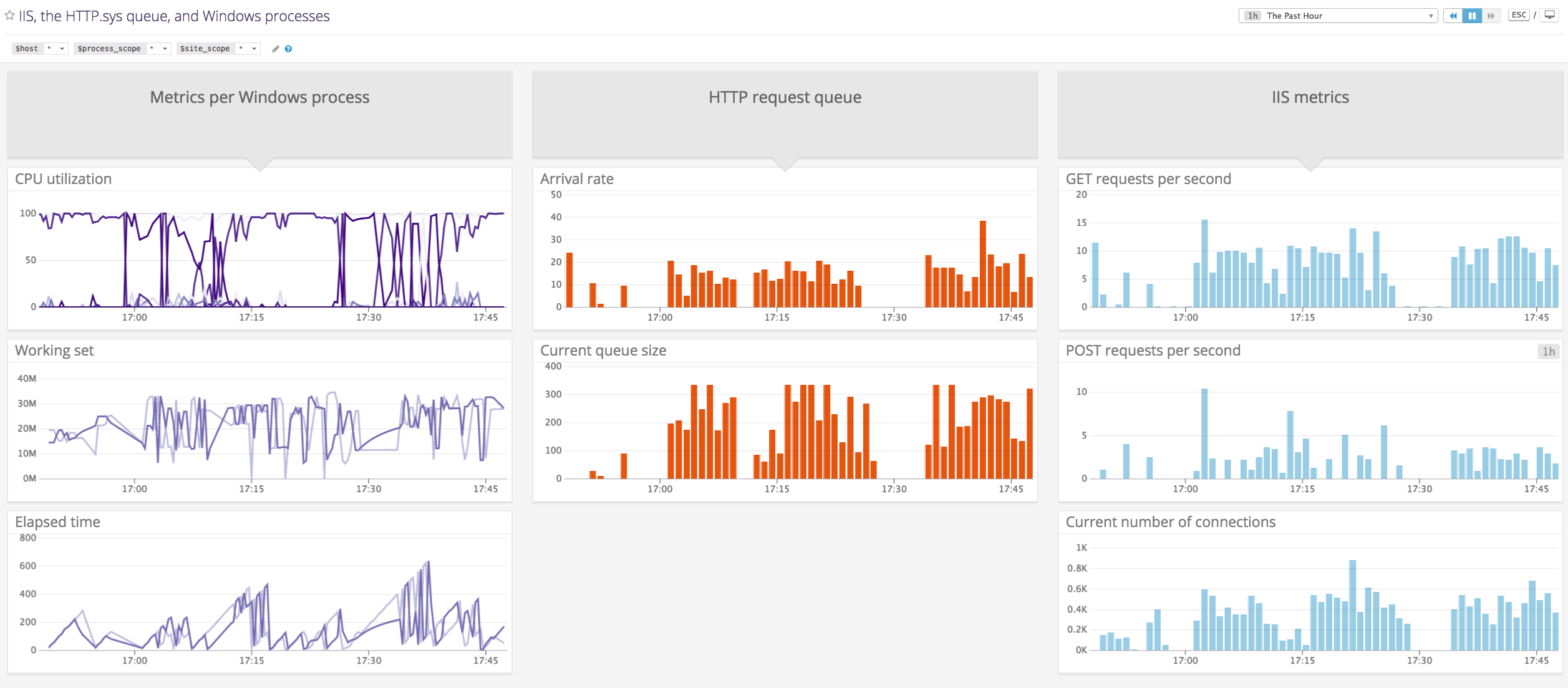Rewind the time range with the back arrows

[x=1453, y=15]
